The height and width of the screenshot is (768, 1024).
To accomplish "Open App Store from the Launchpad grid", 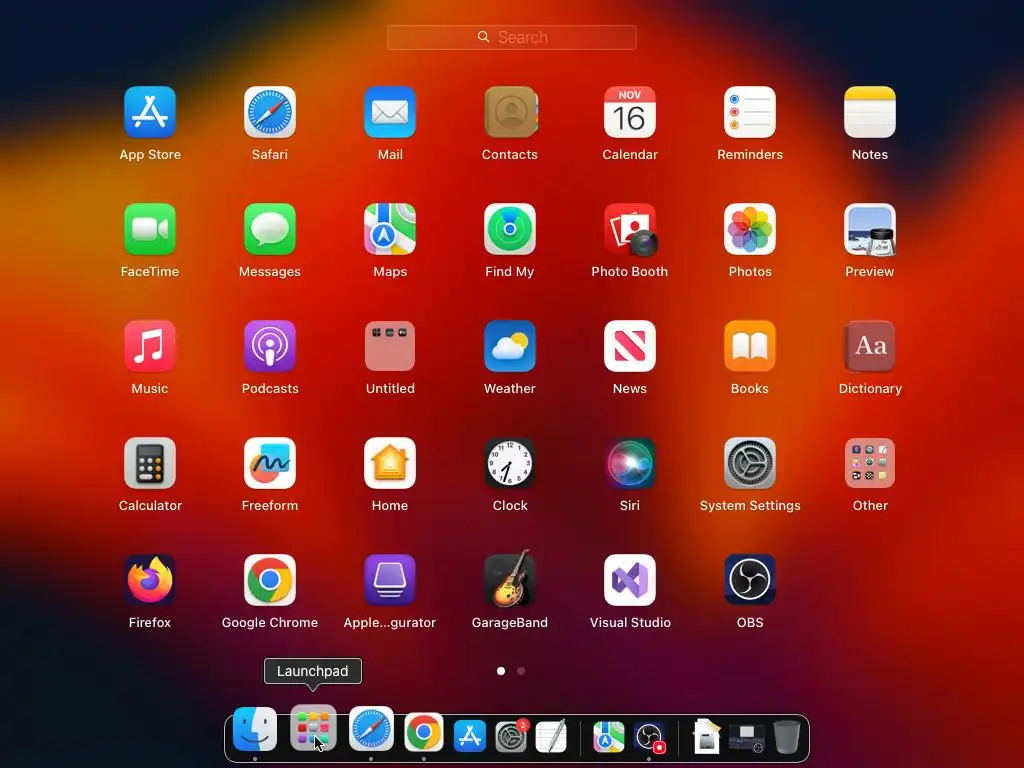I will point(150,112).
